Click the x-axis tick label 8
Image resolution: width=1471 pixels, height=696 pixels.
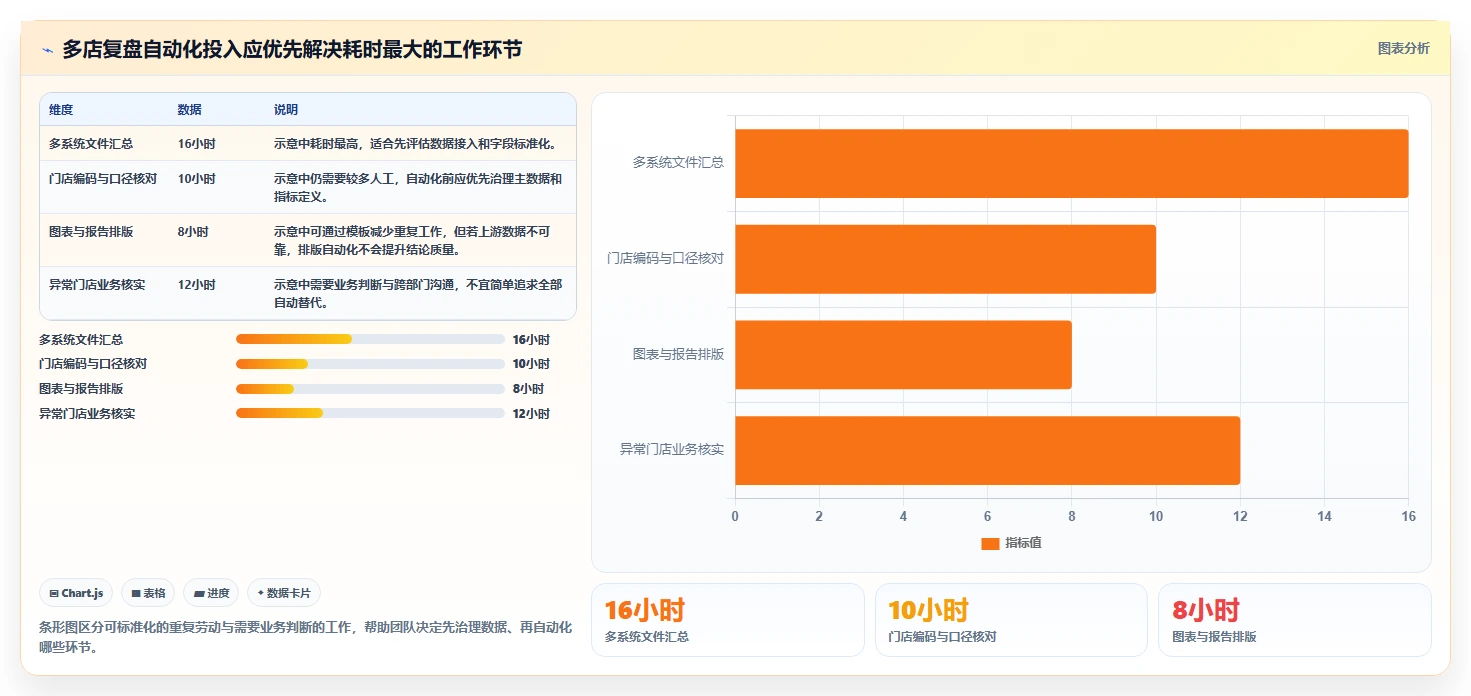(1072, 516)
